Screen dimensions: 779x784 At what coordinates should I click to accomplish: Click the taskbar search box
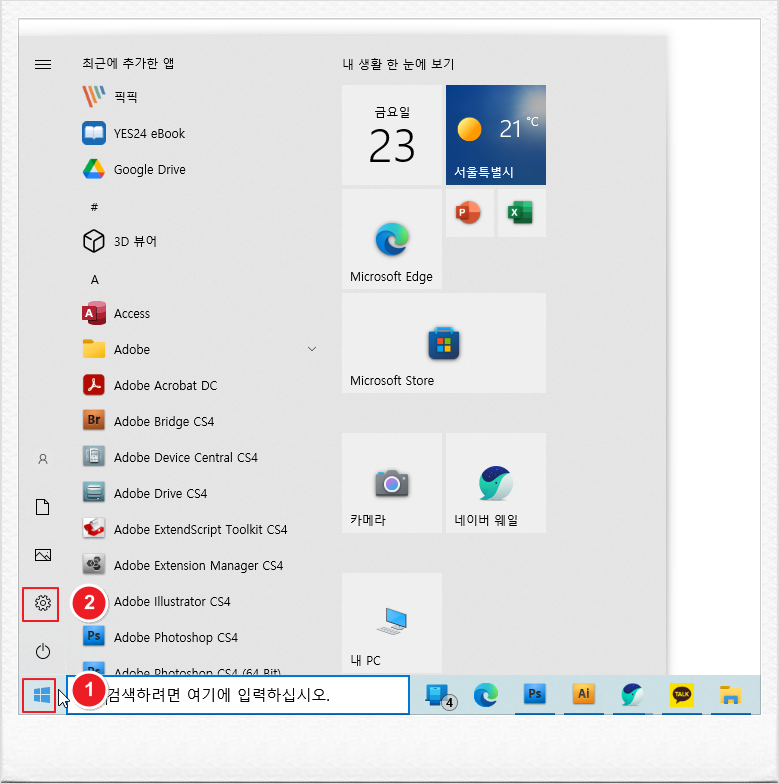tap(238, 694)
